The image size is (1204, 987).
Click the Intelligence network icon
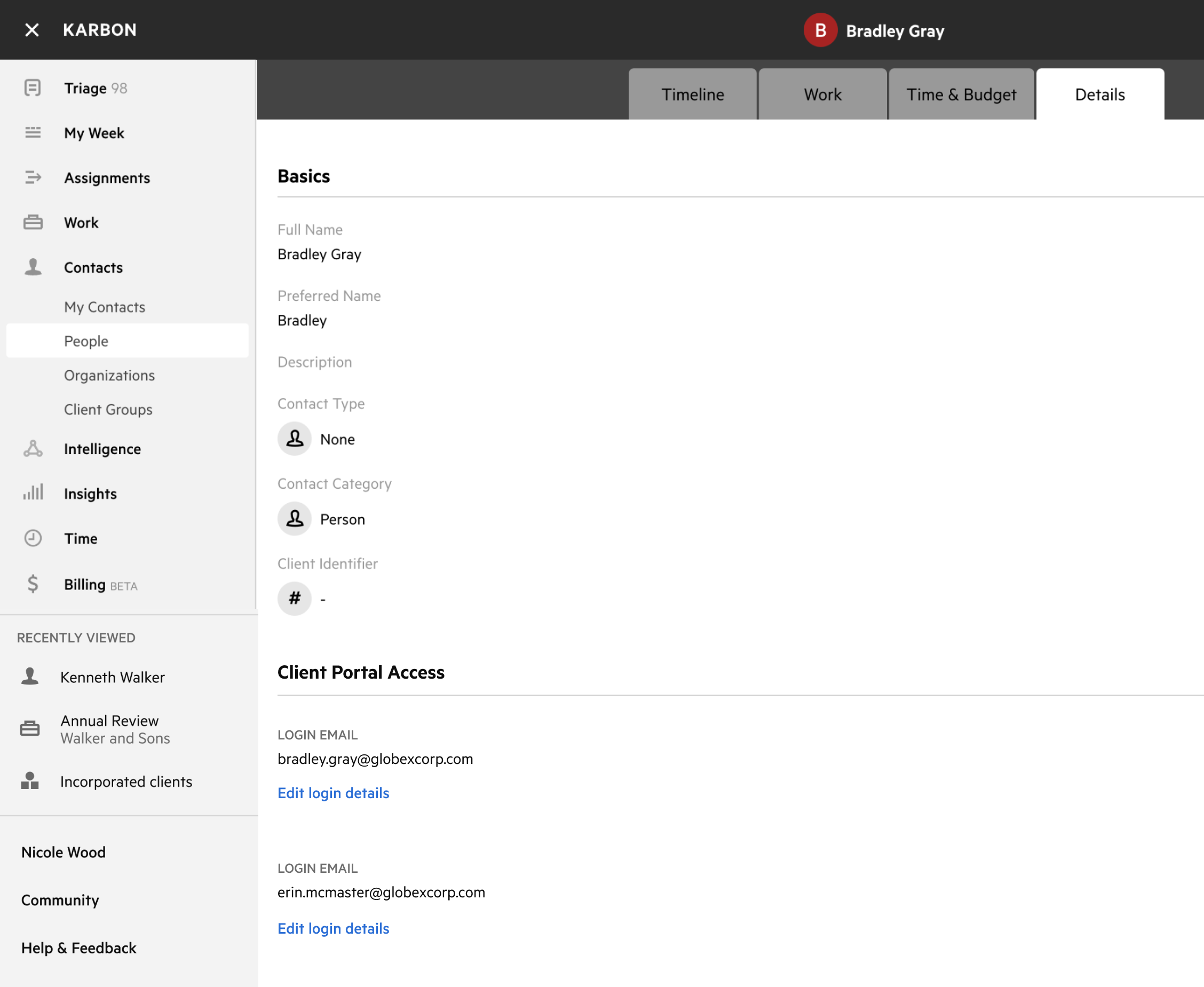pos(33,449)
